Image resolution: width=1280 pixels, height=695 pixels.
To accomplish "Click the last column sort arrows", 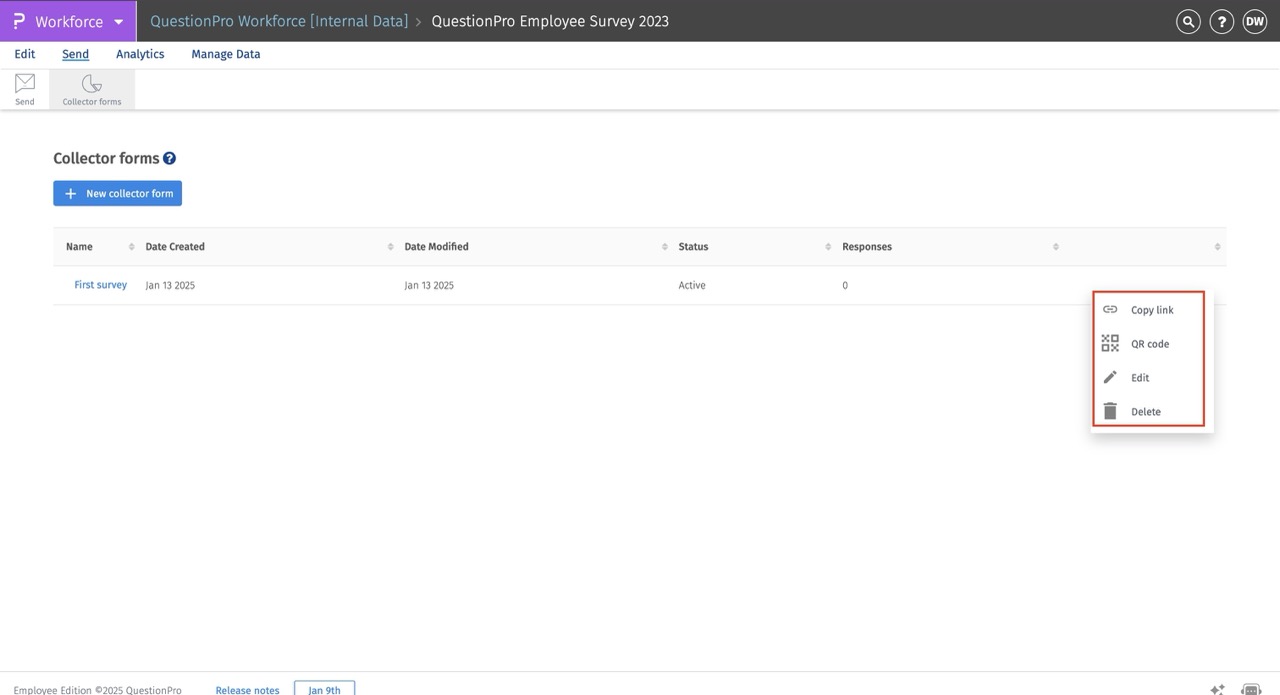I will pos(1217,247).
